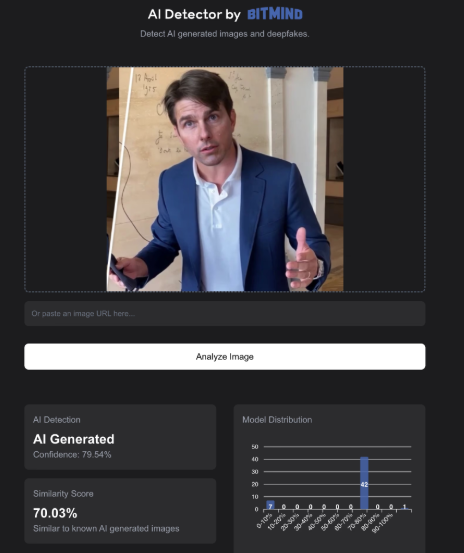Image resolution: width=464 pixels, height=553 pixels.
Task: Click 'Similar to known AI generated images'
Action: 106,528
